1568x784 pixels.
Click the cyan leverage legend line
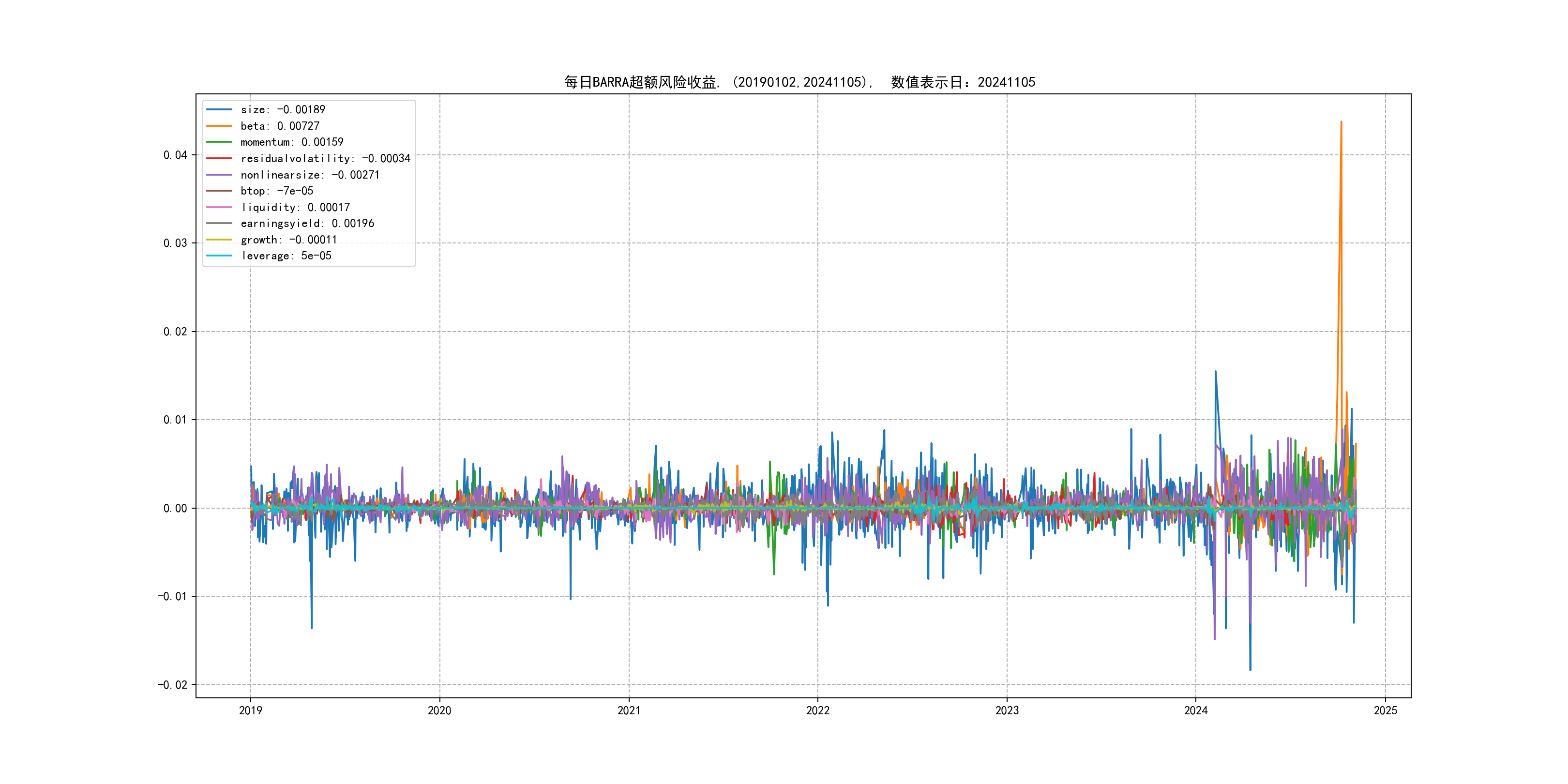click(x=219, y=256)
